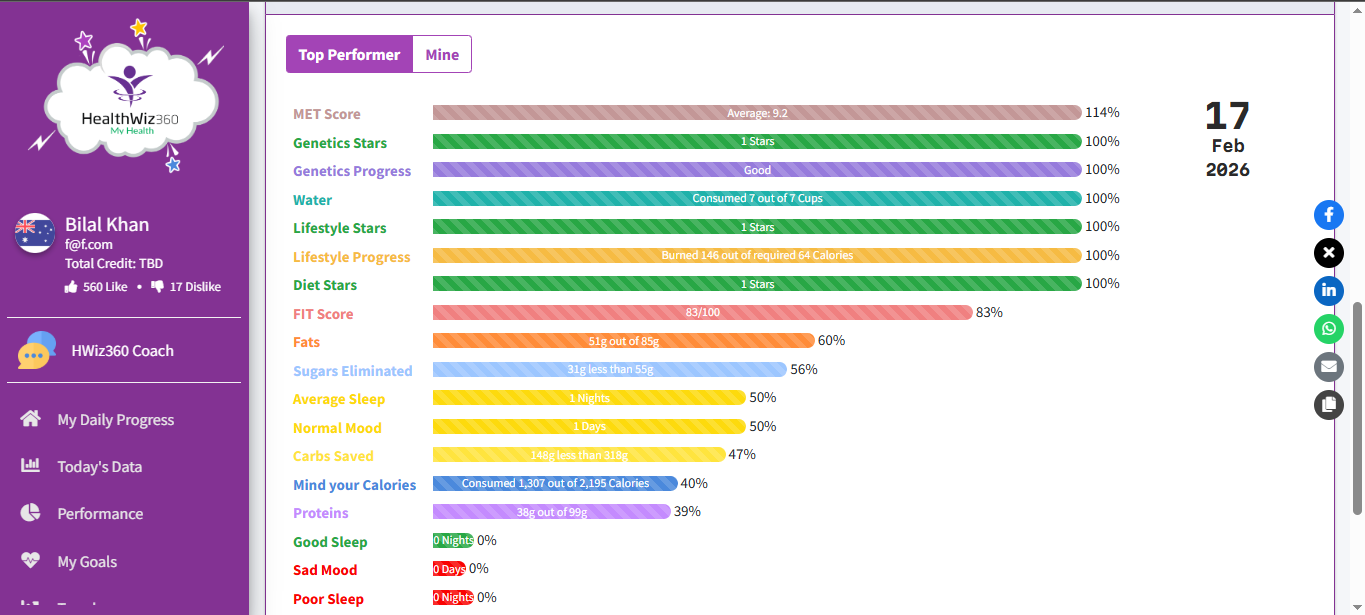Click the MET Score progress bar

[x=757, y=113]
